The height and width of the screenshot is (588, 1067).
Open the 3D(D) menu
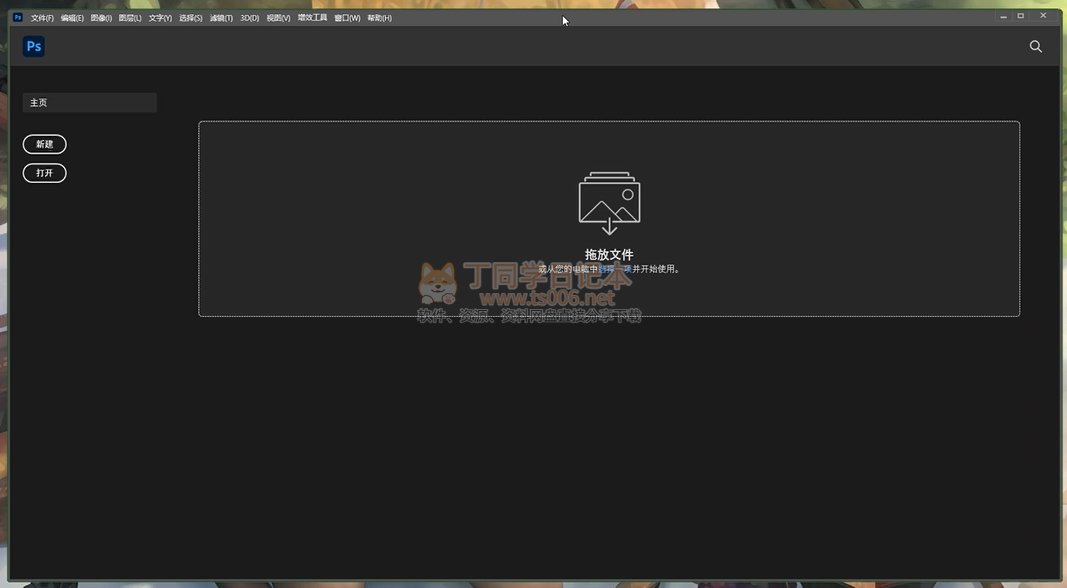coord(250,18)
